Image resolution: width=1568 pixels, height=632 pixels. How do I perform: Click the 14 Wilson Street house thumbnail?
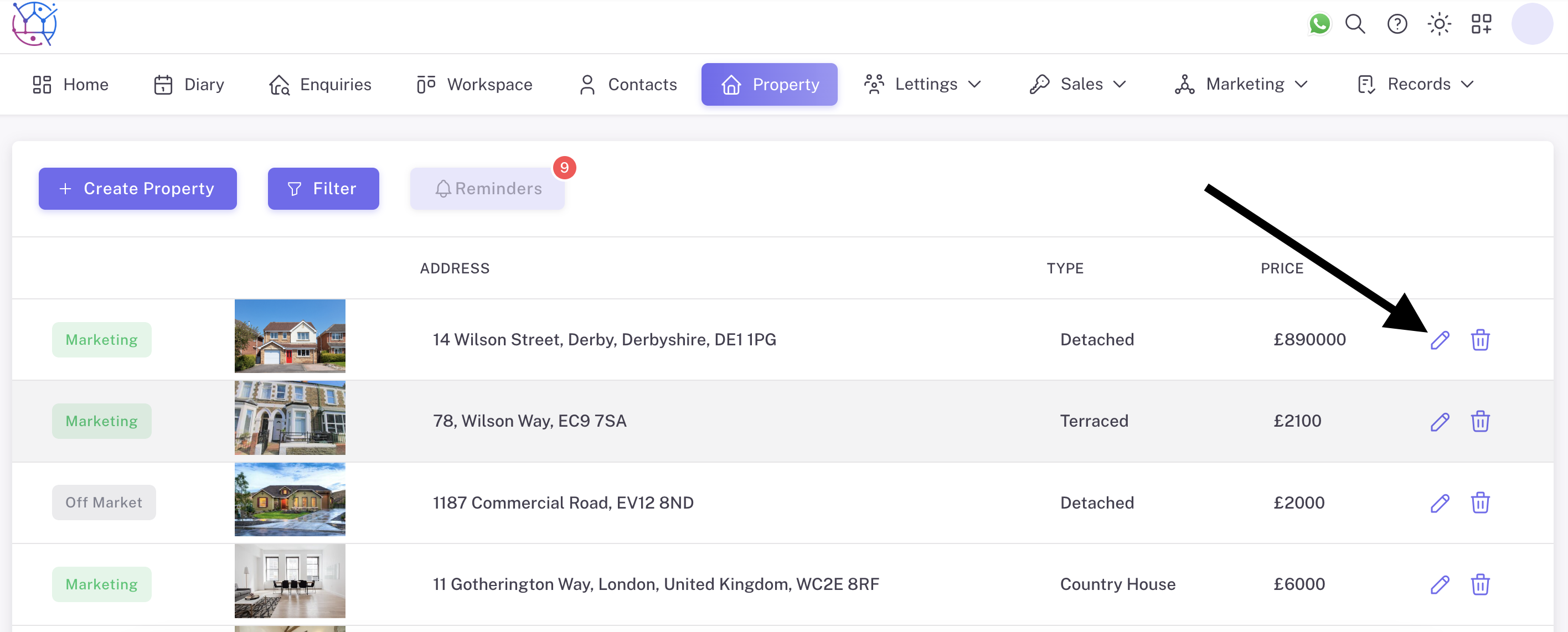pos(290,336)
